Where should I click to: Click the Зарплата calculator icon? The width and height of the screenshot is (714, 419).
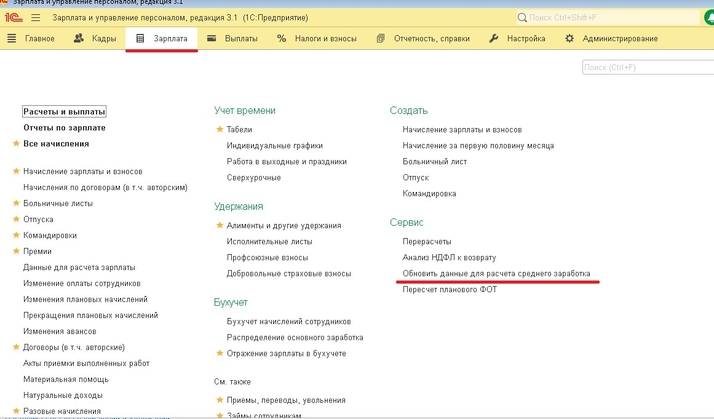click(140, 39)
